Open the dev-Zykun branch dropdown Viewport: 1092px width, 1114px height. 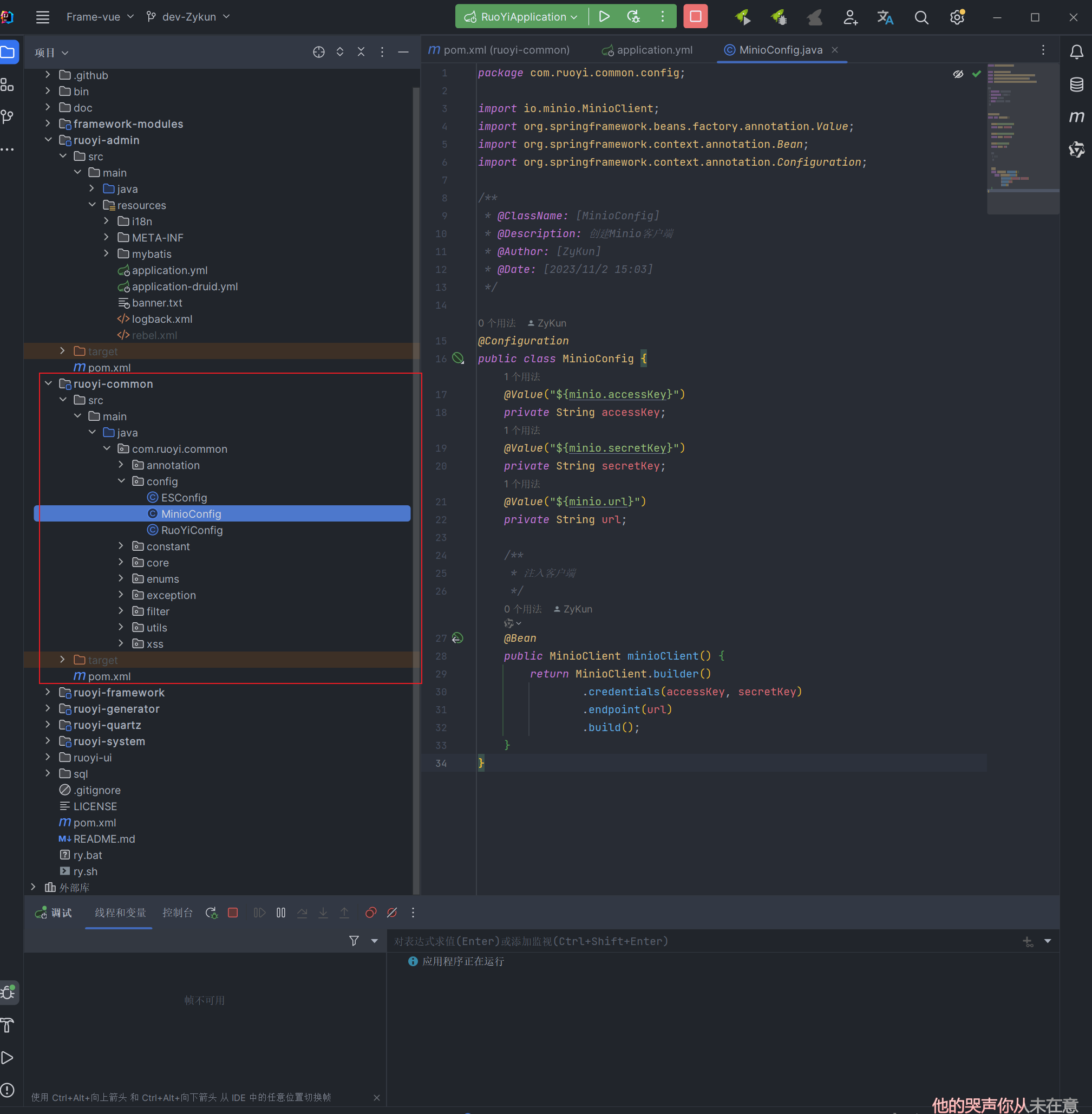(x=188, y=17)
